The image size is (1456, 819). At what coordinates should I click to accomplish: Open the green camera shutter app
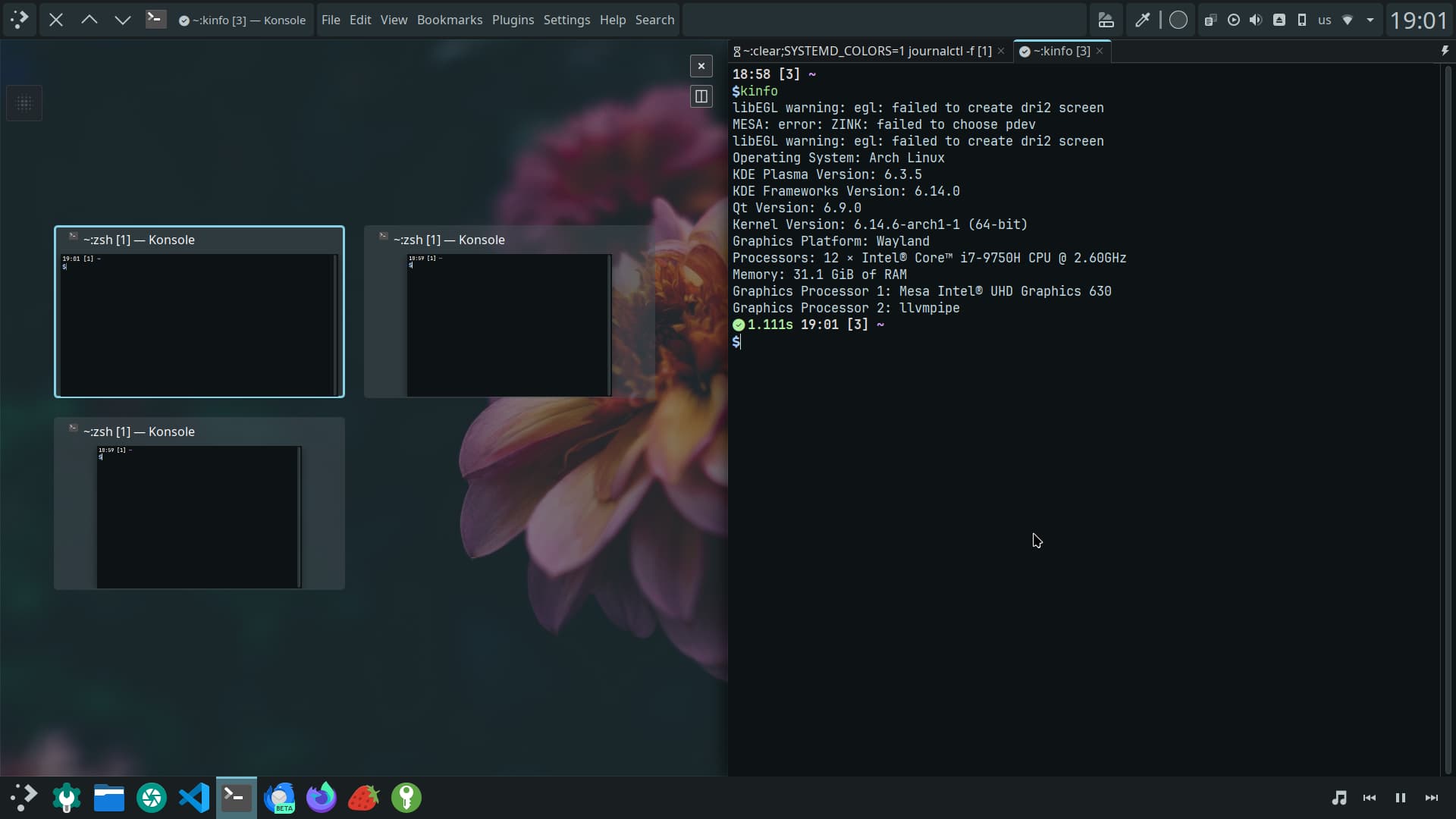point(152,797)
